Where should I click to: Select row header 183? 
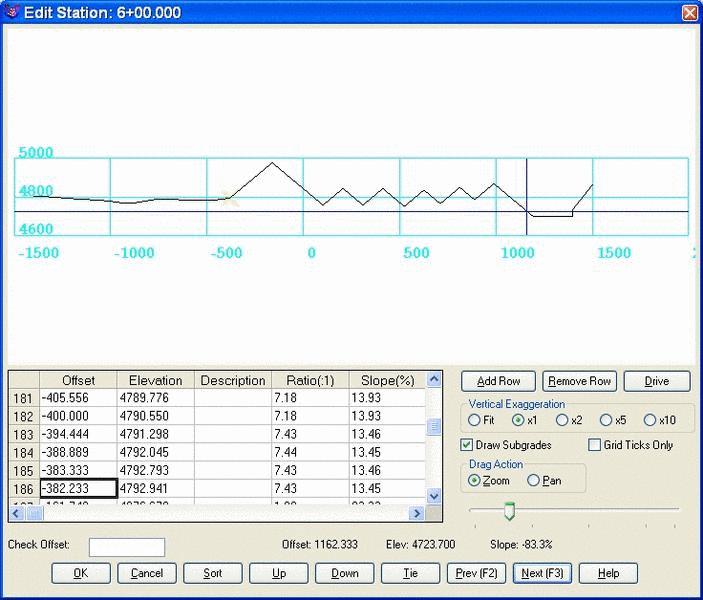24,434
